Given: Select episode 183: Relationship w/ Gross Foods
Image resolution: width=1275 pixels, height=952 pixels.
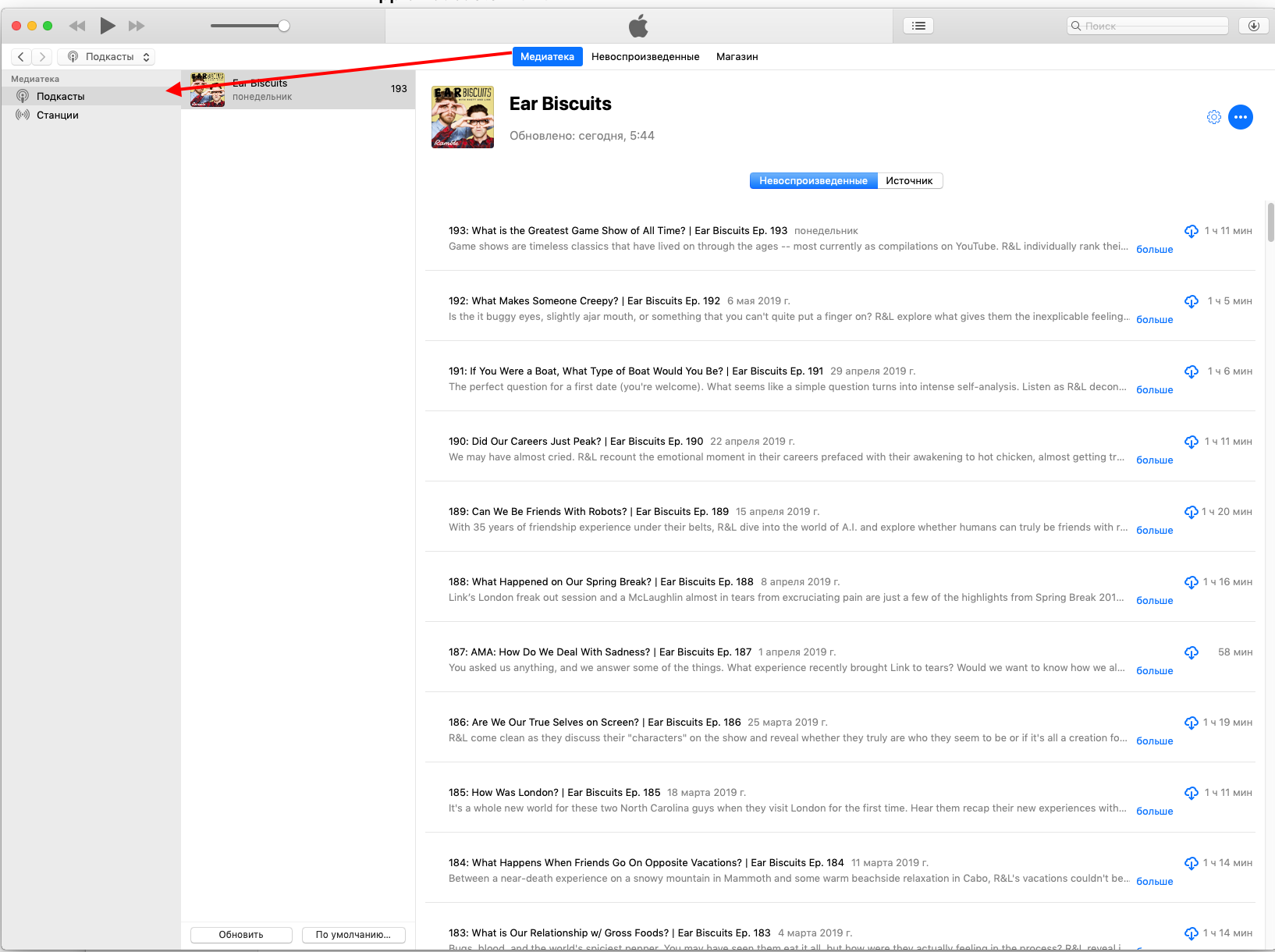Looking at the screenshot, I should [x=609, y=933].
